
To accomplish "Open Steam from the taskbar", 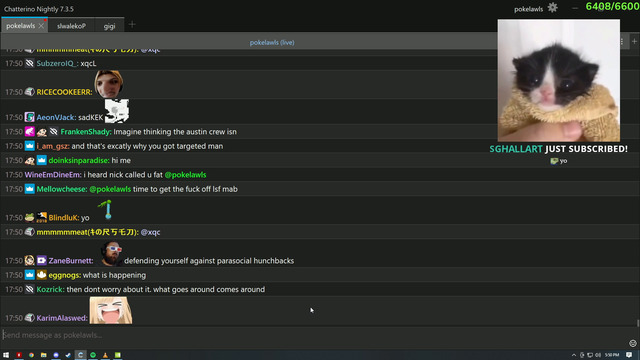I will tap(68, 355).
